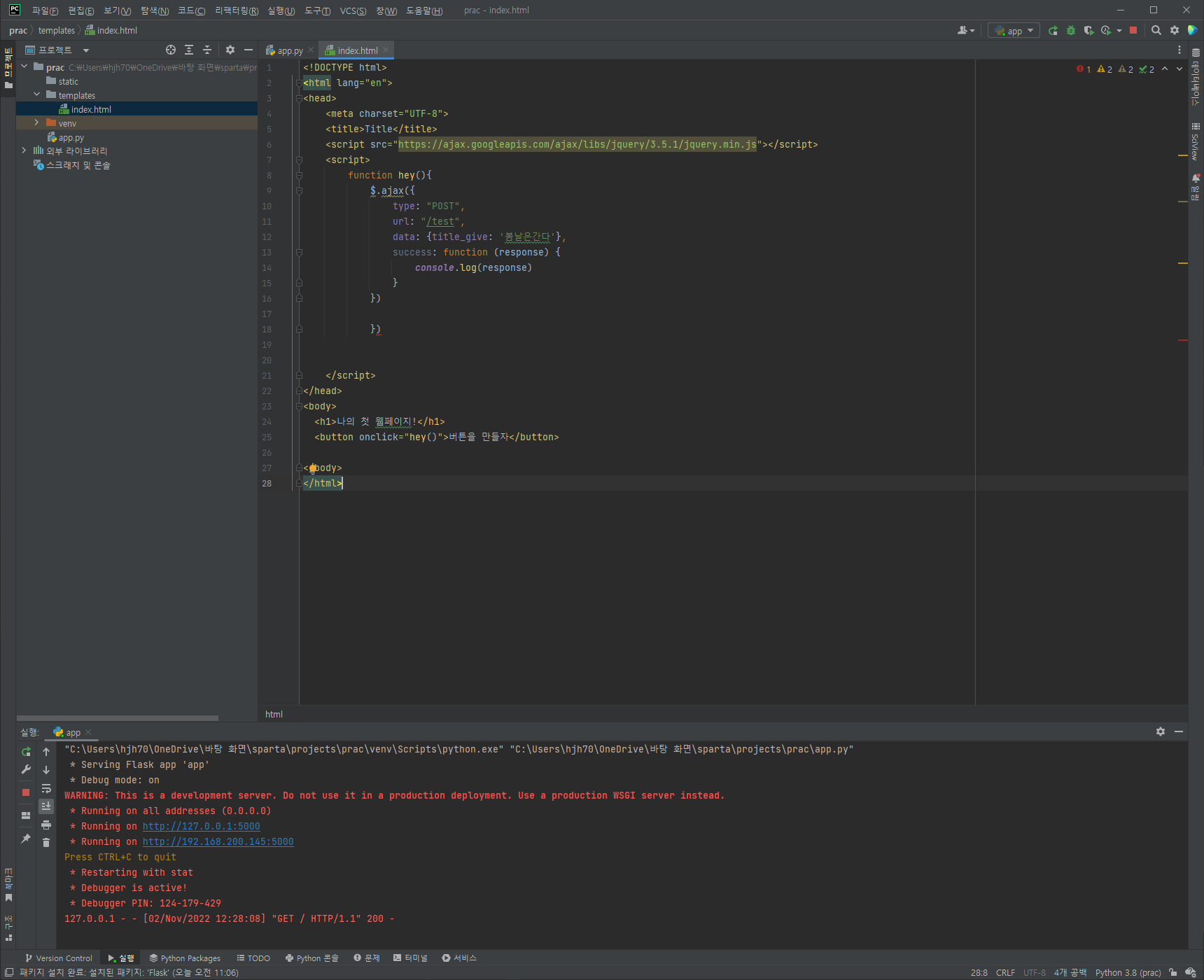The height and width of the screenshot is (980, 1204).
Task: Go to the previous highlighted error arrow
Action: (x=1165, y=69)
